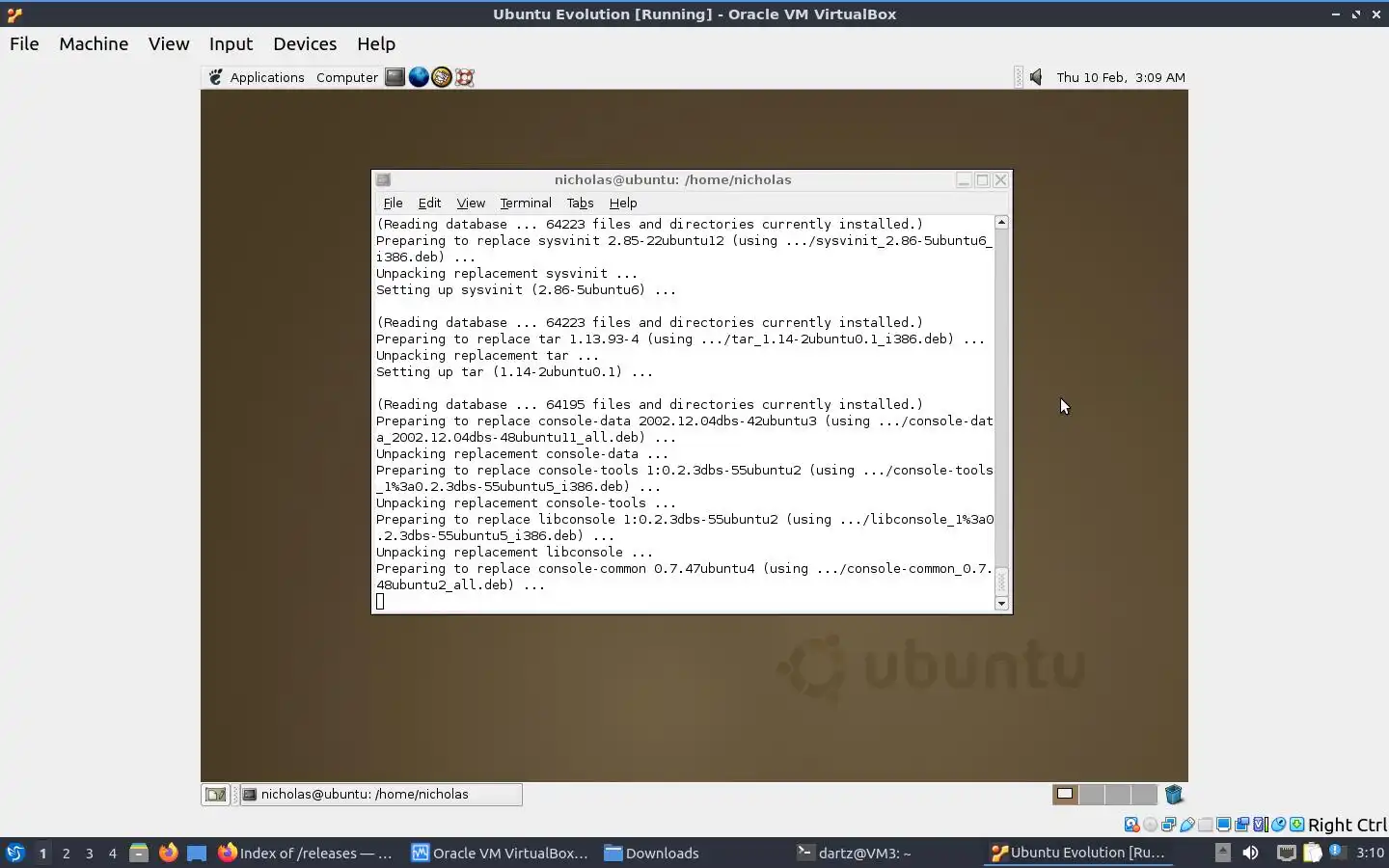This screenshot has height=868, width=1389.
Task: Click the host tray eject icon
Action: (x=1222, y=853)
